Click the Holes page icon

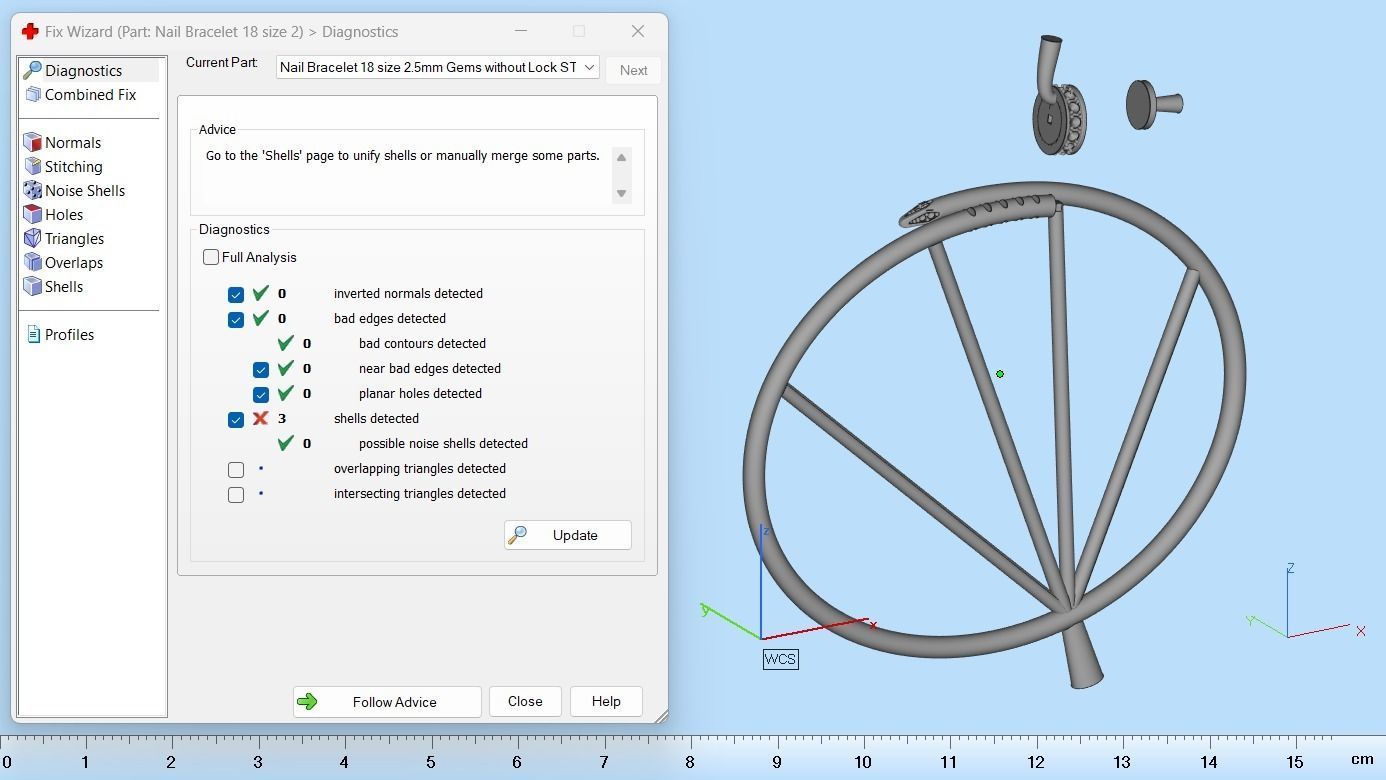pos(32,214)
